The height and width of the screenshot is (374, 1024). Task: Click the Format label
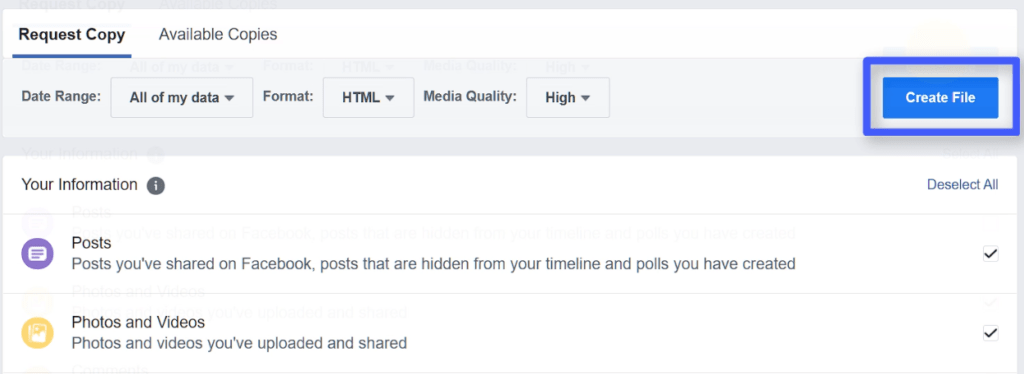[x=288, y=97]
